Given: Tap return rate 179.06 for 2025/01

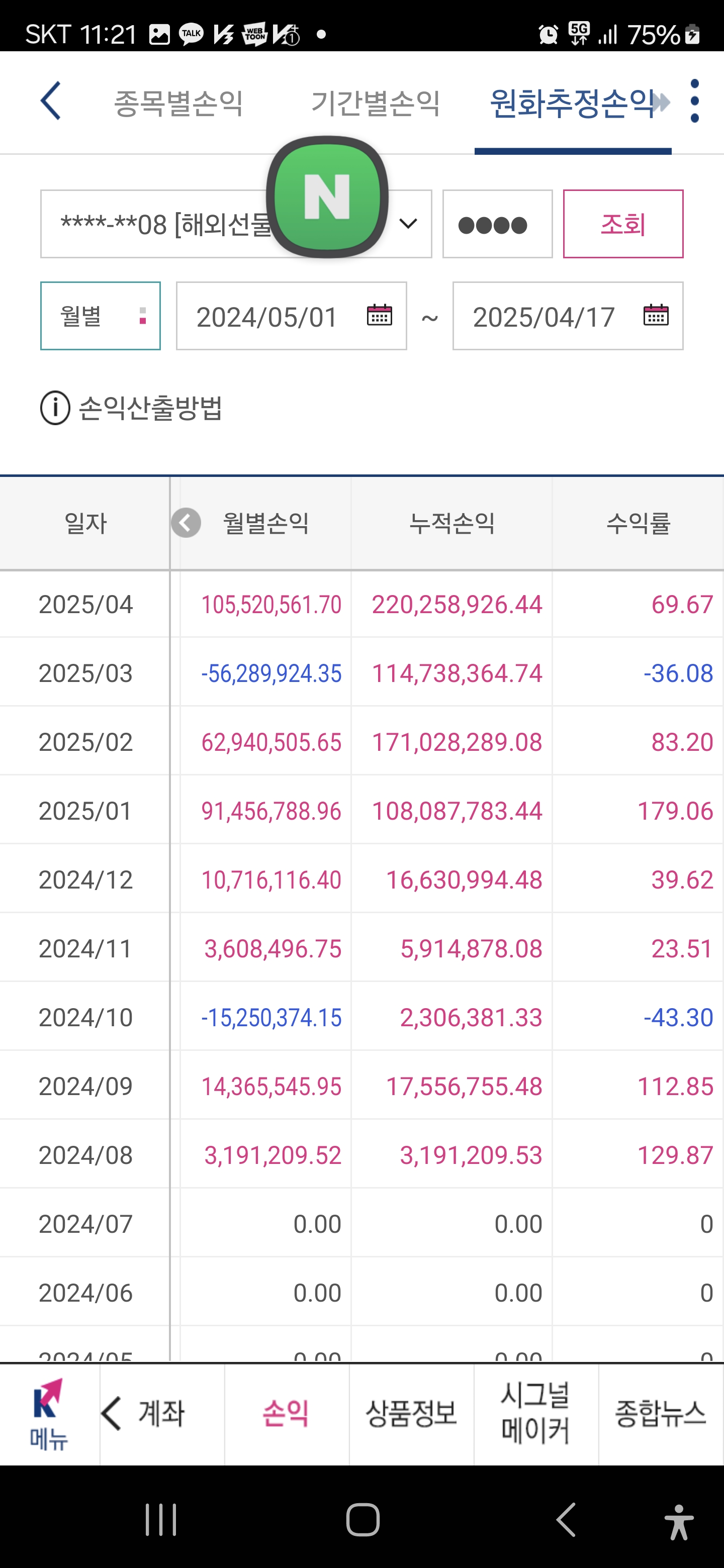Looking at the screenshot, I should pyautogui.click(x=675, y=811).
